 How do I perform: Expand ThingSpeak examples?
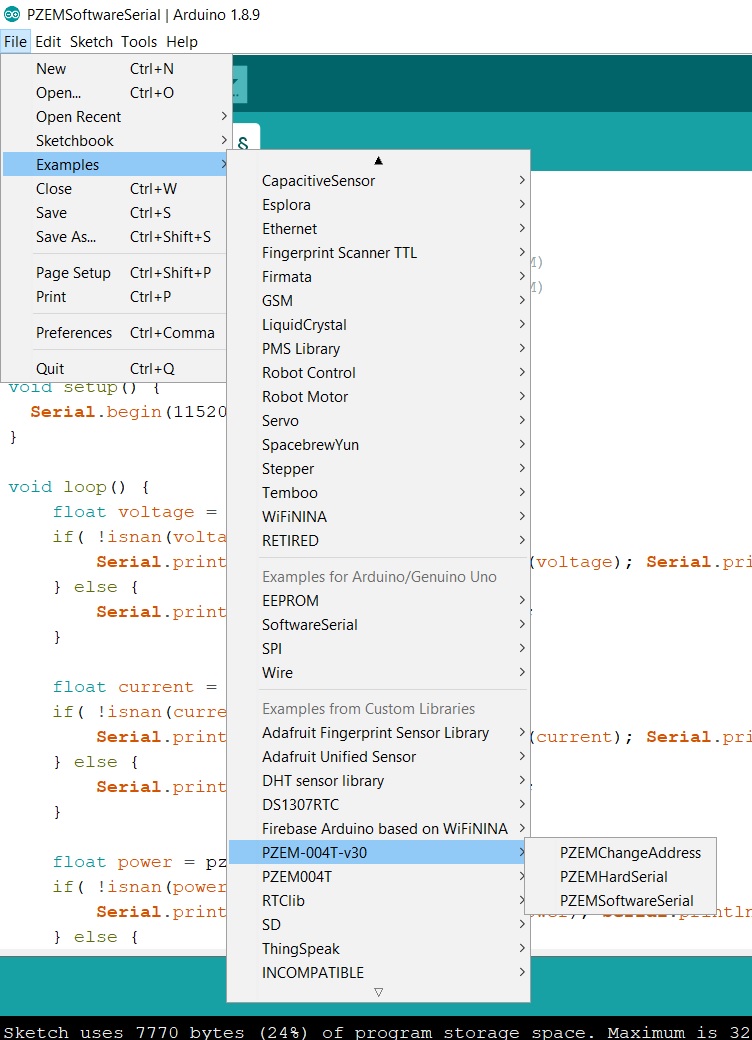(x=379, y=949)
